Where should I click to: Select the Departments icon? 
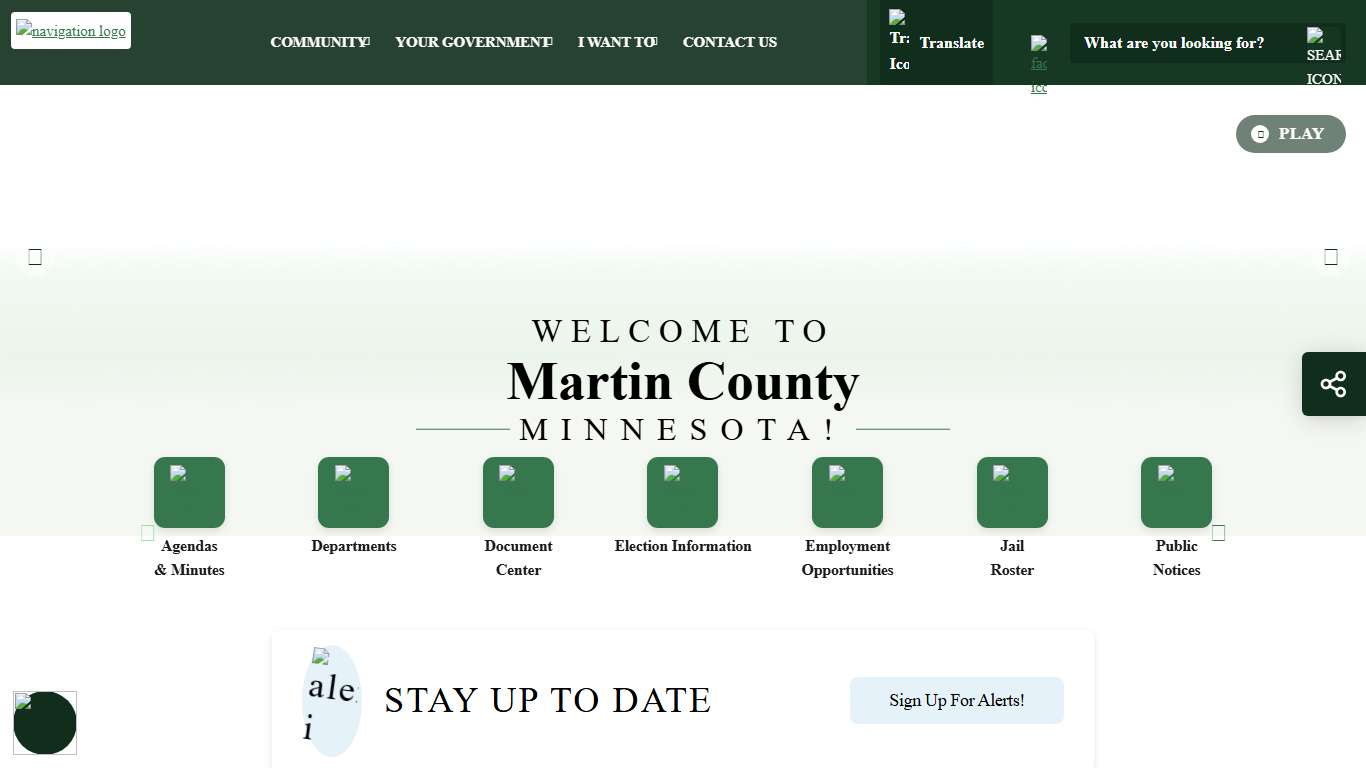click(x=353, y=492)
